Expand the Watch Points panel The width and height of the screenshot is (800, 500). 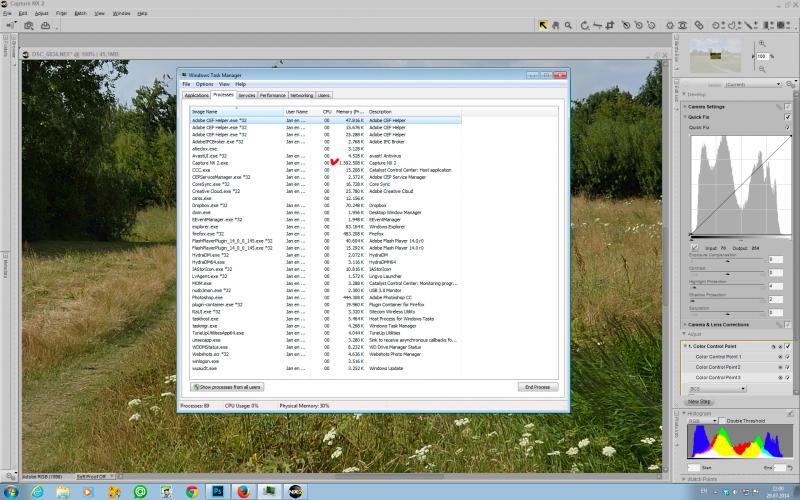pyautogui.click(x=684, y=479)
